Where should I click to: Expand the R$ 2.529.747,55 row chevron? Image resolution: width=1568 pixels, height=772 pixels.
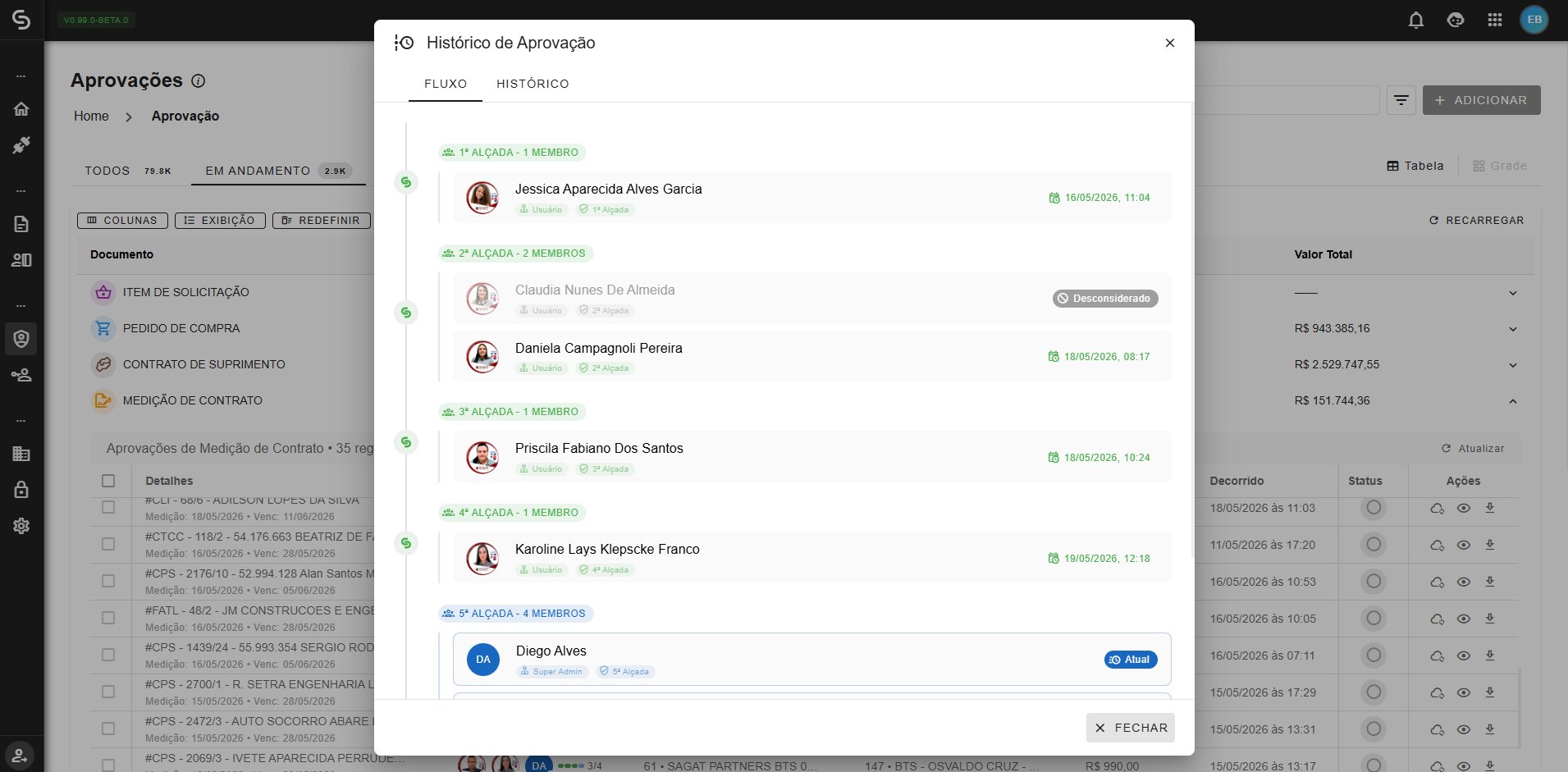click(1512, 365)
